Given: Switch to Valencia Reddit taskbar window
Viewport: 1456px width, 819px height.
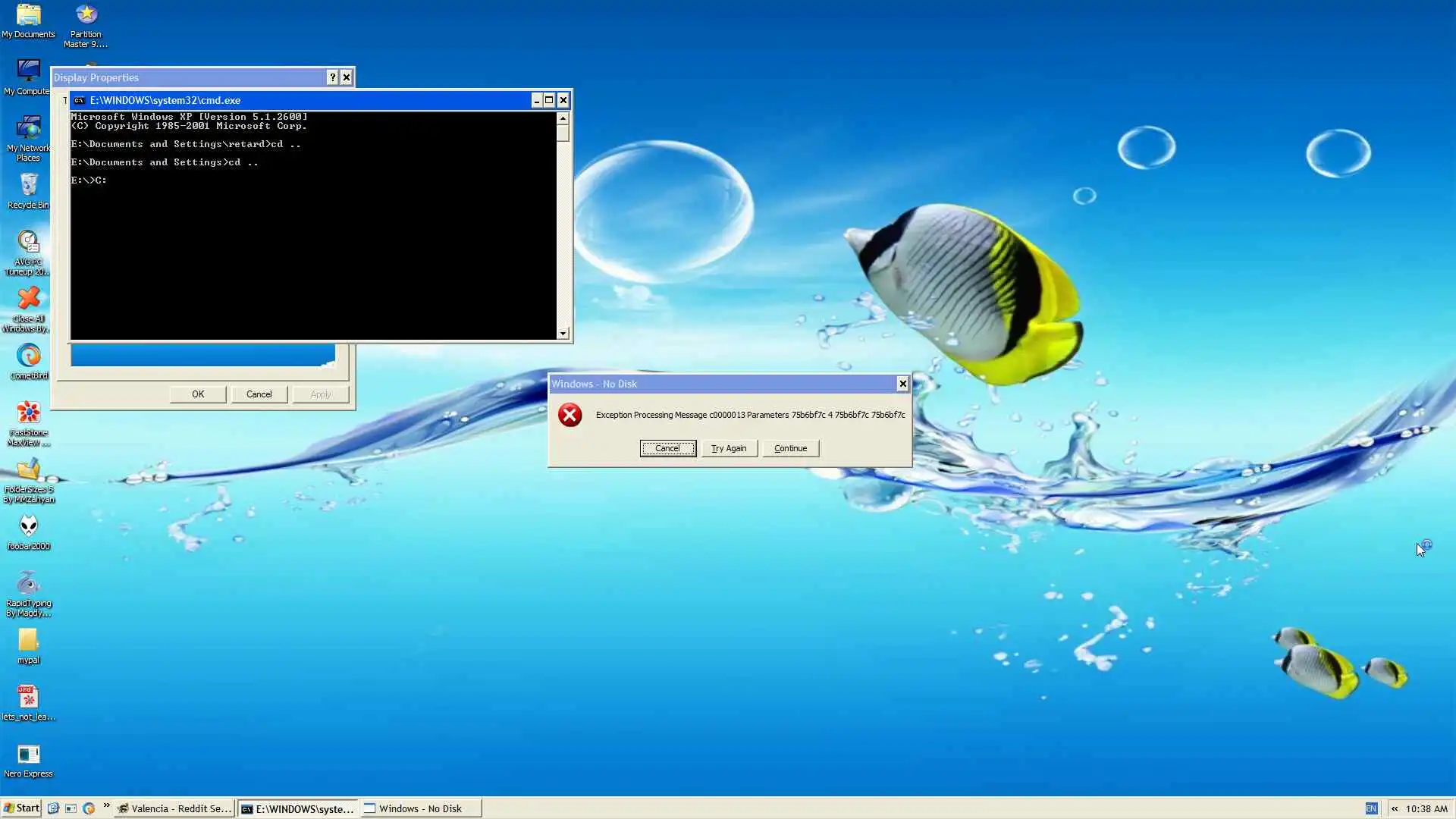Looking at the screenshot, I should (174, 808).
